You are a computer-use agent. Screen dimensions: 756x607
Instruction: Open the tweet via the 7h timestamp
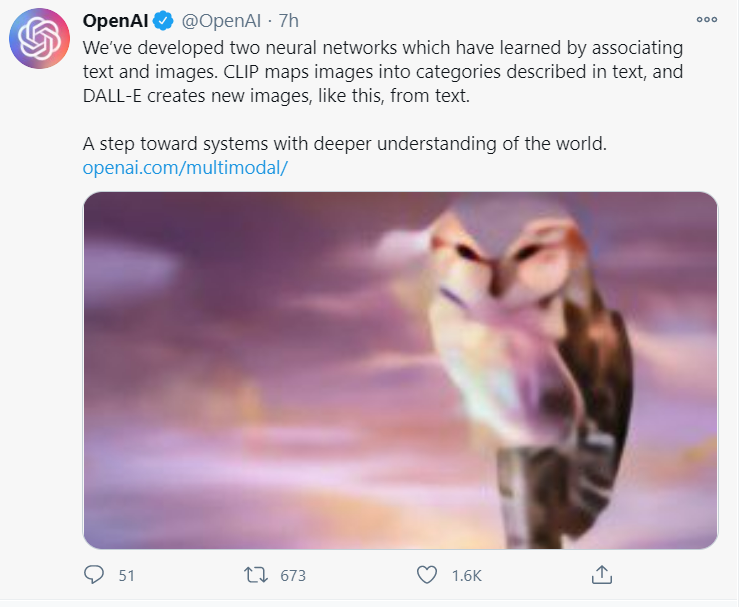(289, 21)
